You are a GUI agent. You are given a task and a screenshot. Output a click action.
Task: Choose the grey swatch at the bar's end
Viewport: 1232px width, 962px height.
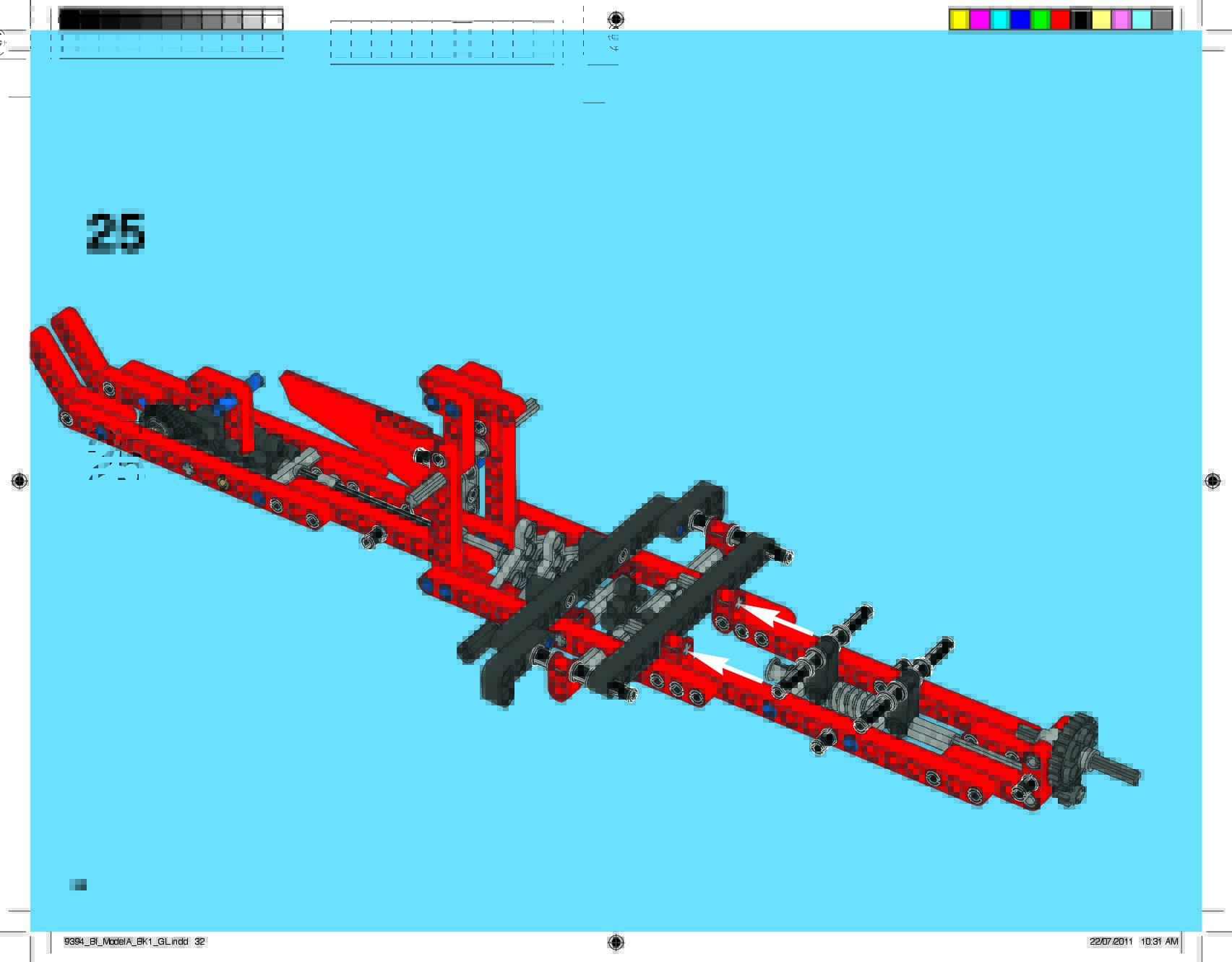point(1161,20)
